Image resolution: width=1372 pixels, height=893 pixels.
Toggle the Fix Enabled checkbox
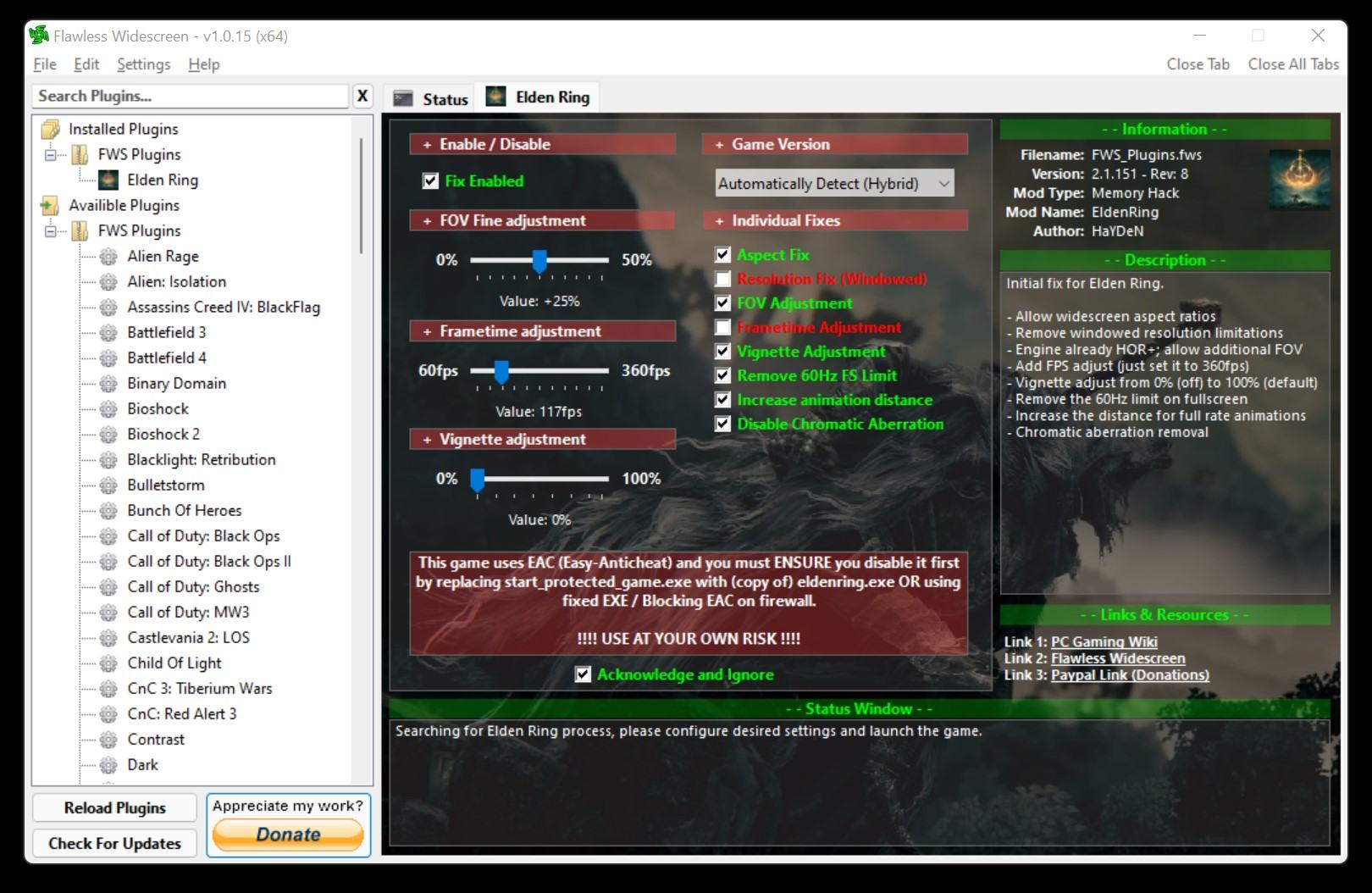pyautogui.click(x=430, y=180)
